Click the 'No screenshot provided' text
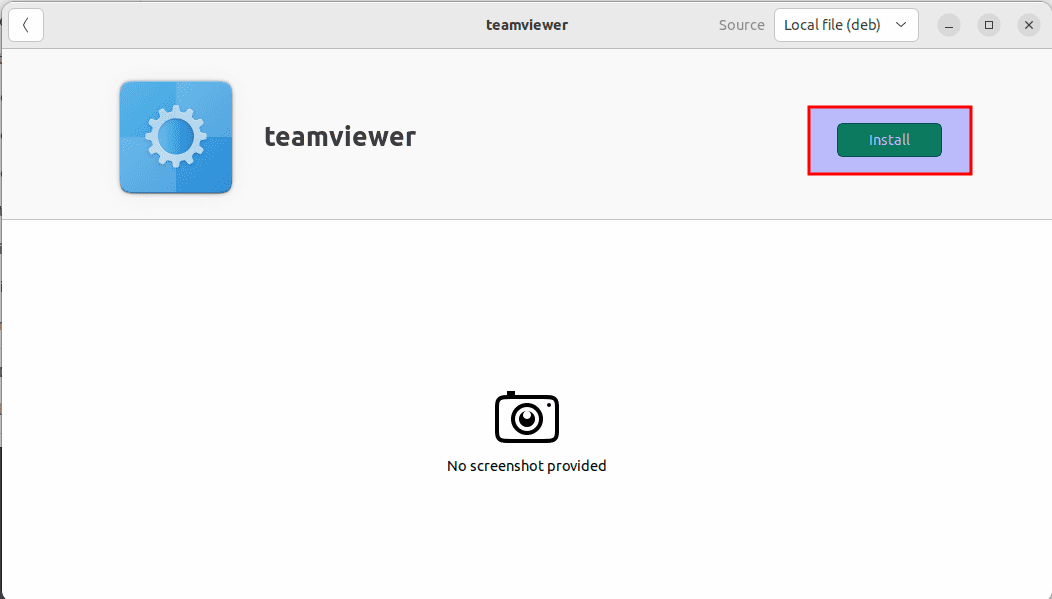Viewport: 1052px width, 599px height. click(526, 466)
